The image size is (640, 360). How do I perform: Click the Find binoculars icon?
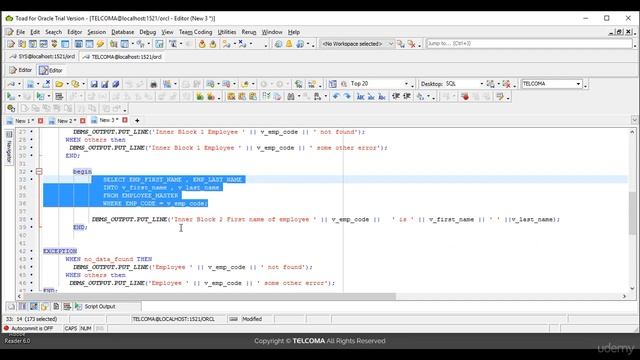291,96
